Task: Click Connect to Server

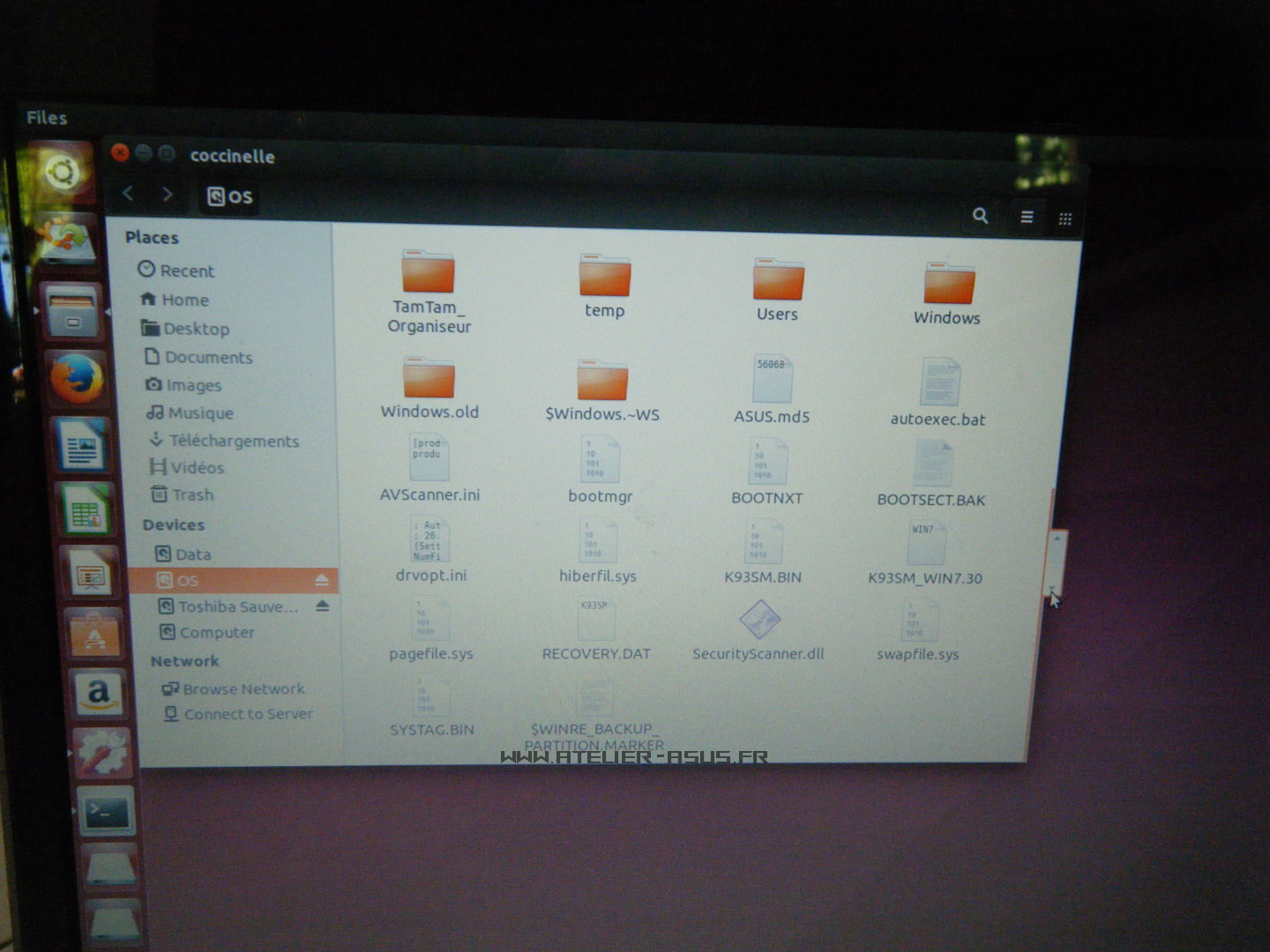Action: pyautogui.click(x=248, y=714)
